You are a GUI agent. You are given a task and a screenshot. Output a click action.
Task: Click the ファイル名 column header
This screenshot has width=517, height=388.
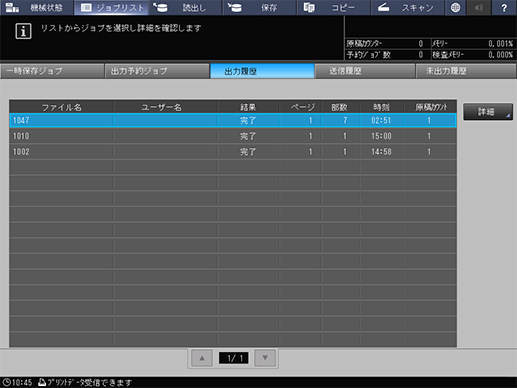[x=62, y=107]
